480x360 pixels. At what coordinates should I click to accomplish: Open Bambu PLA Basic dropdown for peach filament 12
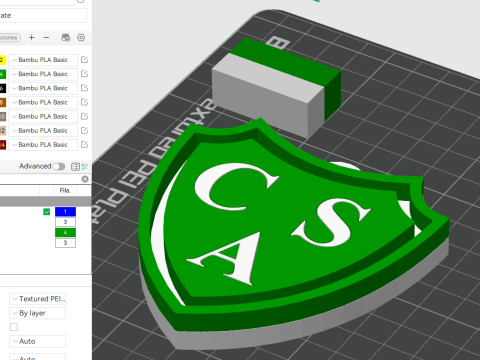tap(43, 130)
